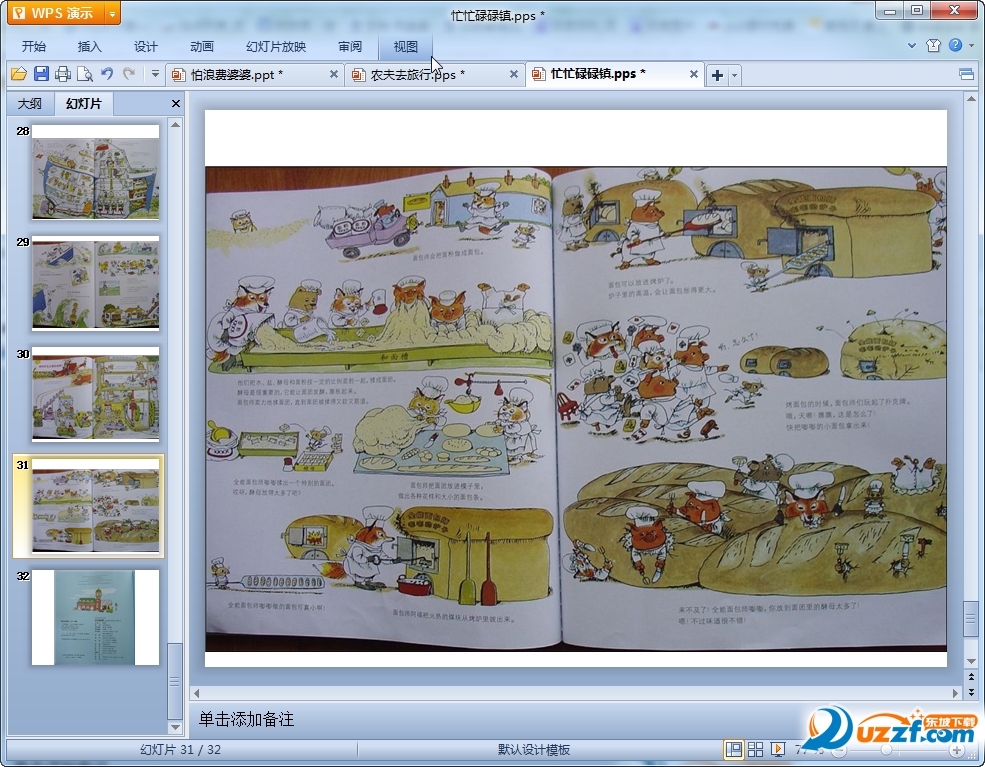
Task: Open the 幻灯片放映 ribbon tab
Action: [x=276, y=46]
